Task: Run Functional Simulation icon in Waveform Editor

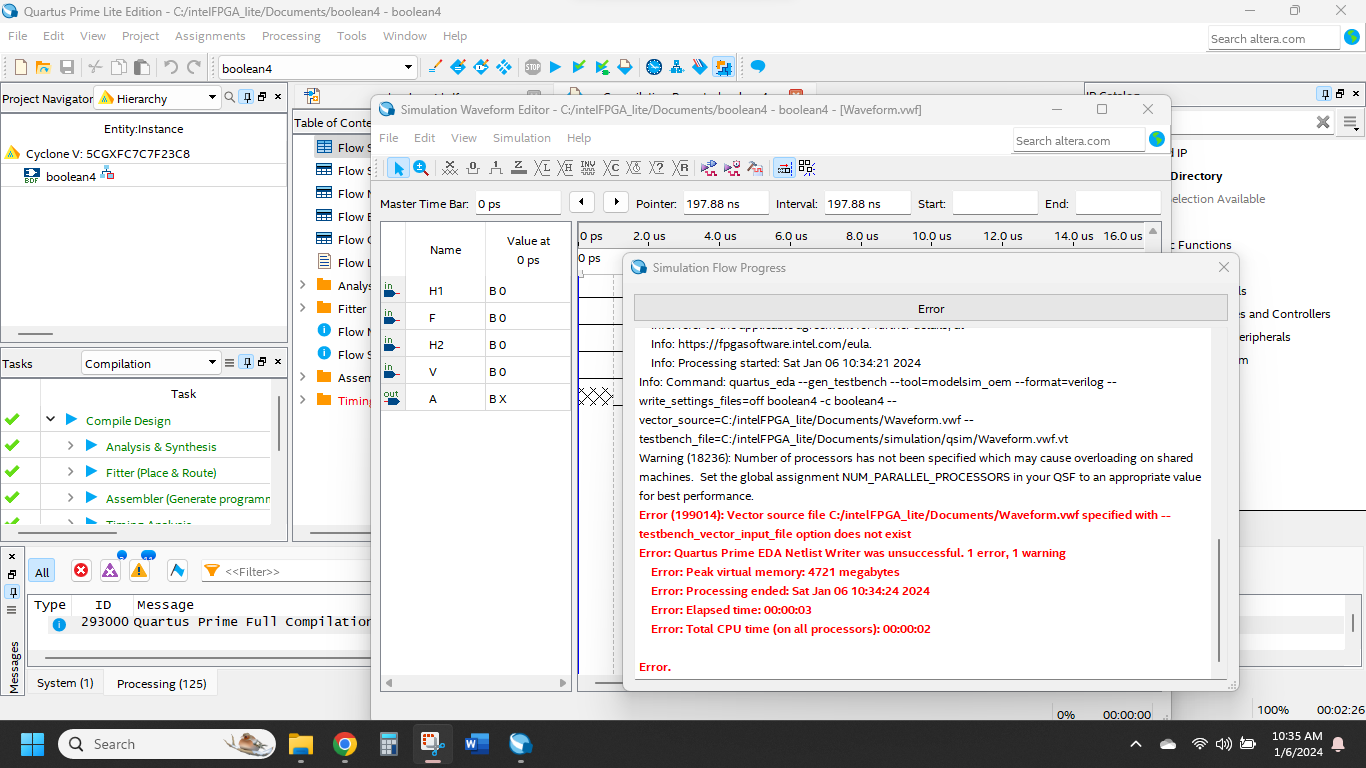Action: [709, 168]
